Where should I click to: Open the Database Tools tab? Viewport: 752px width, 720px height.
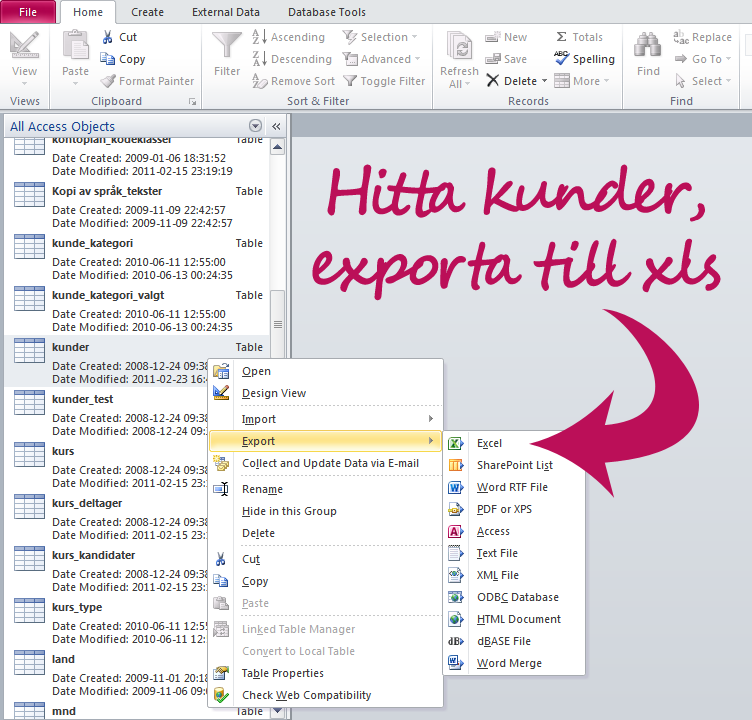tap(326, 12)
